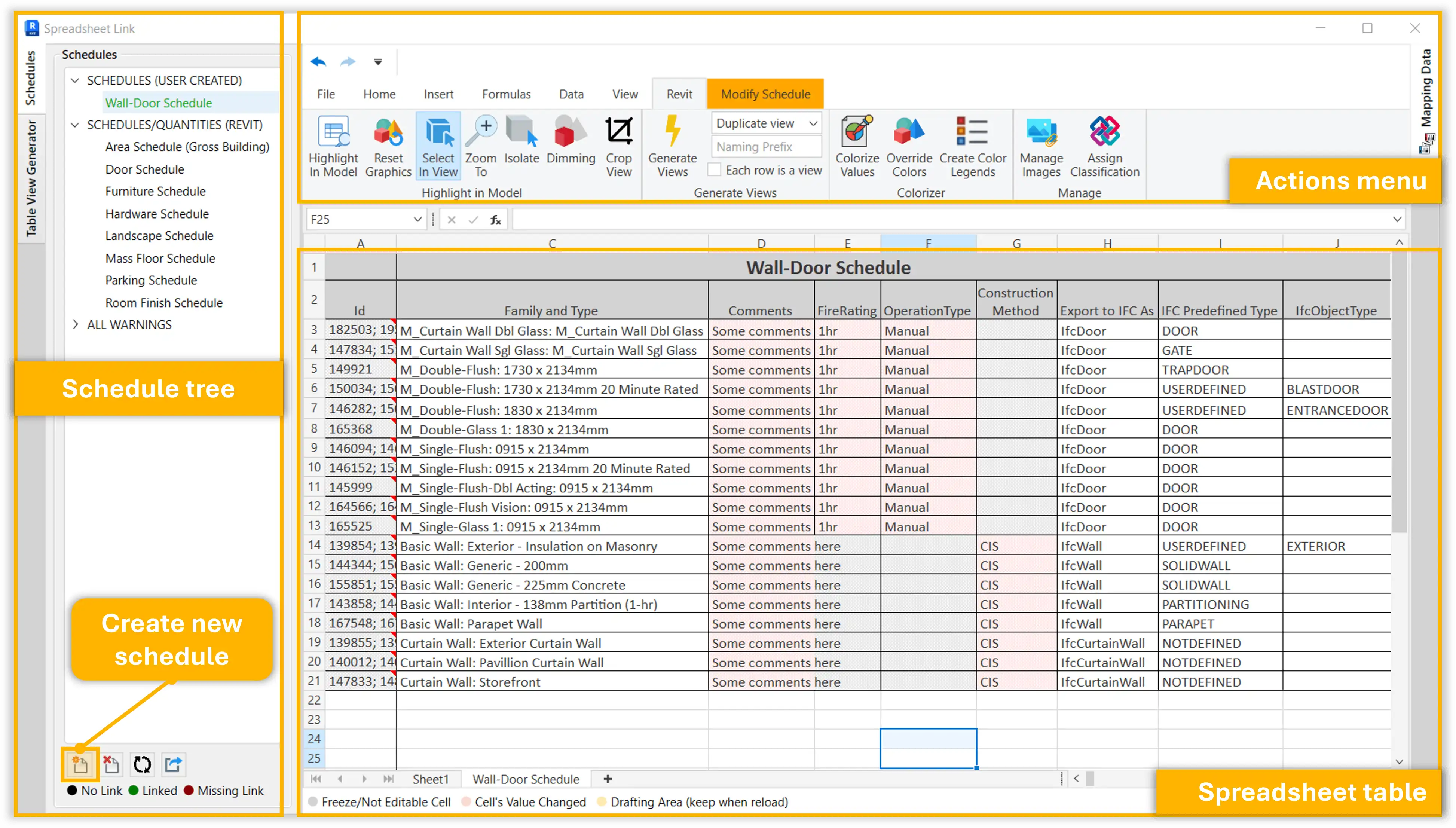Open the Table View Generator side tab
The height and width of the screenshot is (828, 1456).
(31, 178)
